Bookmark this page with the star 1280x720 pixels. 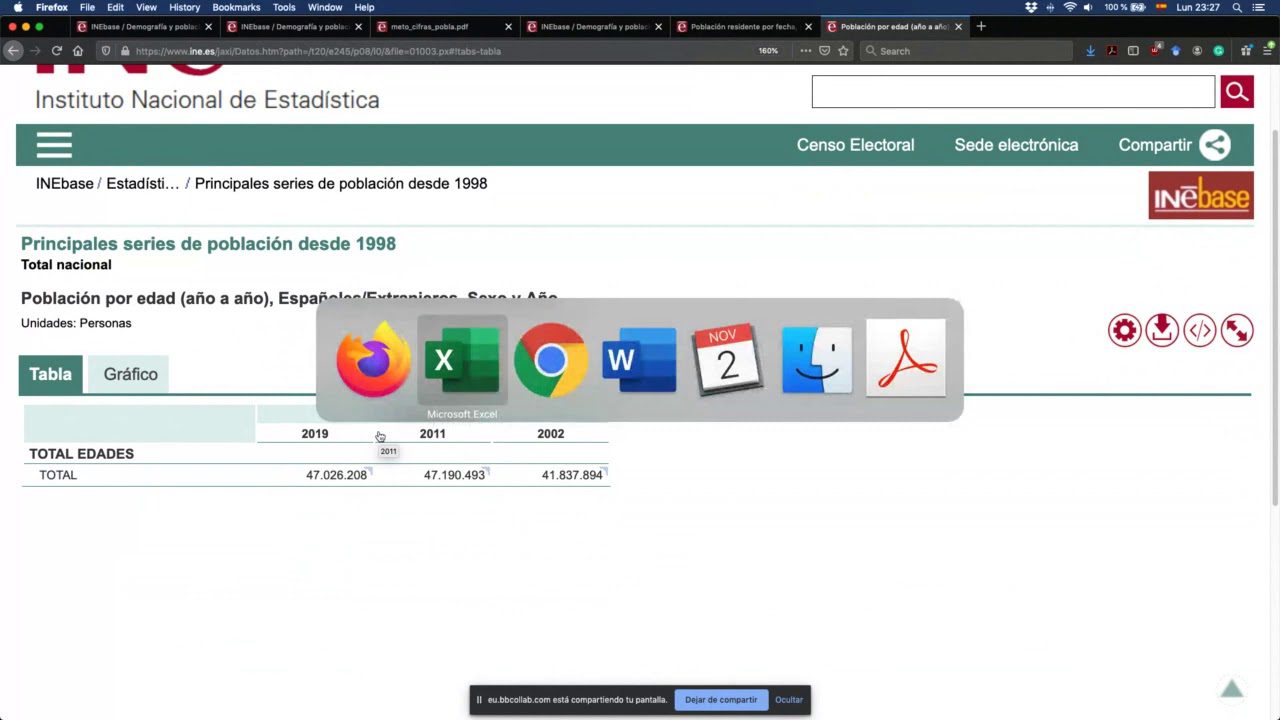pos(844,51)
